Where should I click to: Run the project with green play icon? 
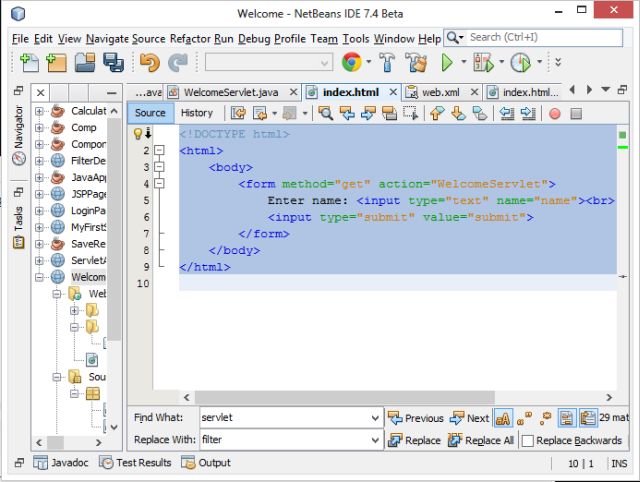(x=447, y=62)
